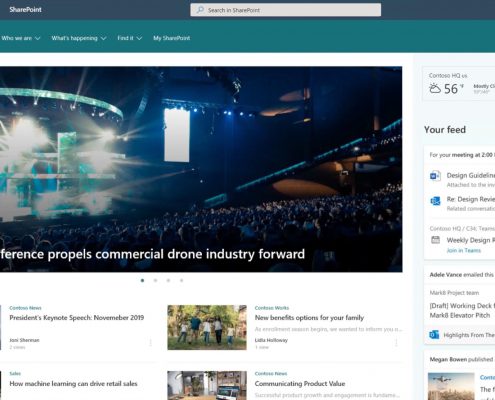Open Communicating Product Value article
The width and height of the screenshot is (495, 400).
(x=300, y=384)
